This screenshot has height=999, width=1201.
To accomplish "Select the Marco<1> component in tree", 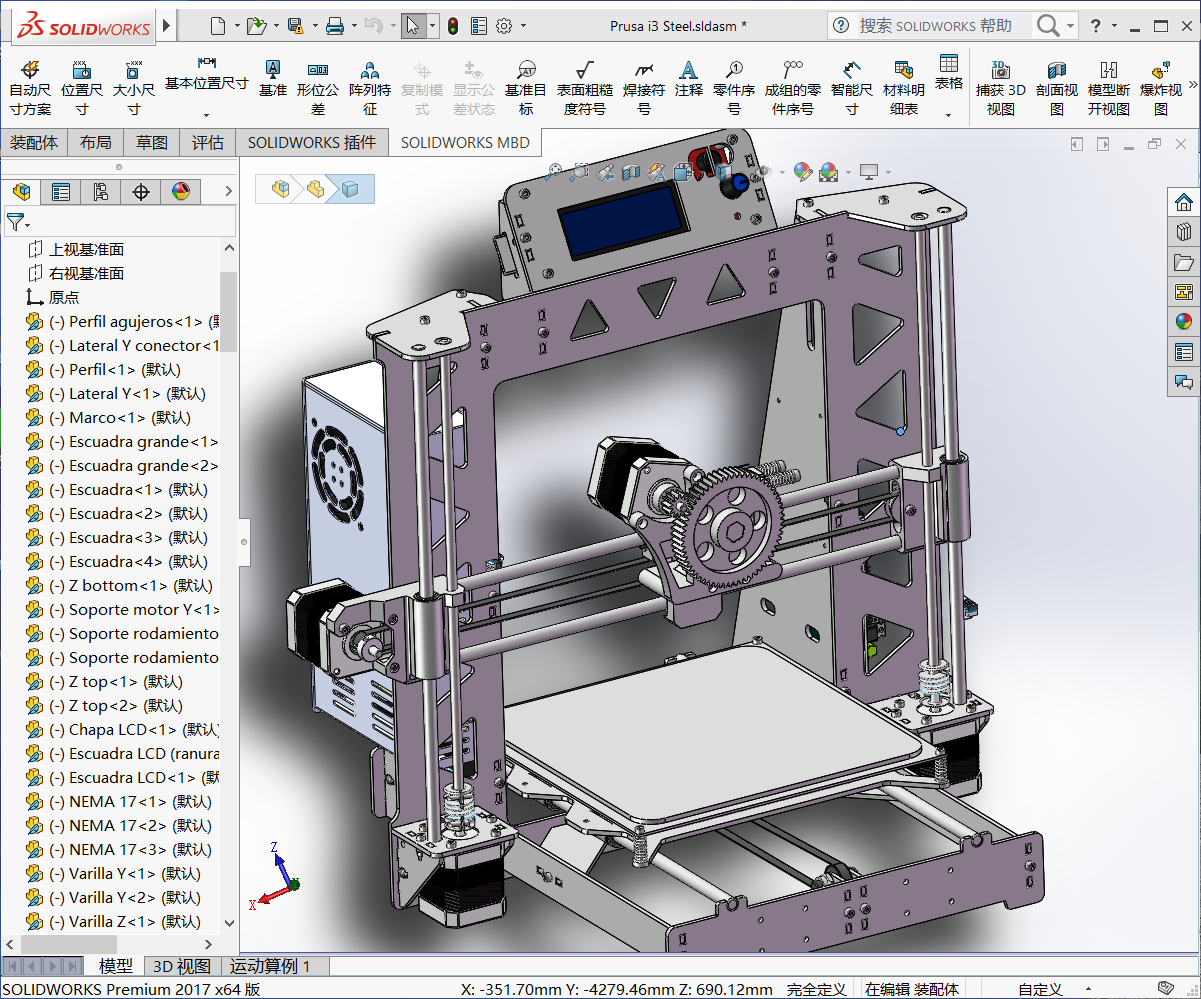I will 108,418.
